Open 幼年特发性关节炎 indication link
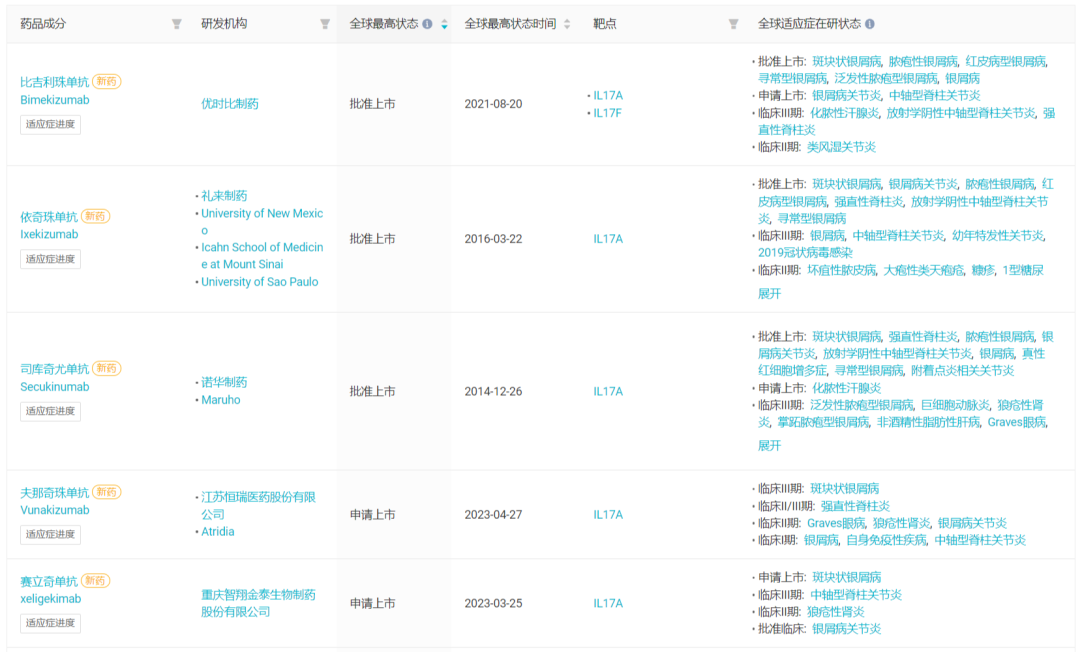The image size is (1080, 652). (x=997, y=235)
